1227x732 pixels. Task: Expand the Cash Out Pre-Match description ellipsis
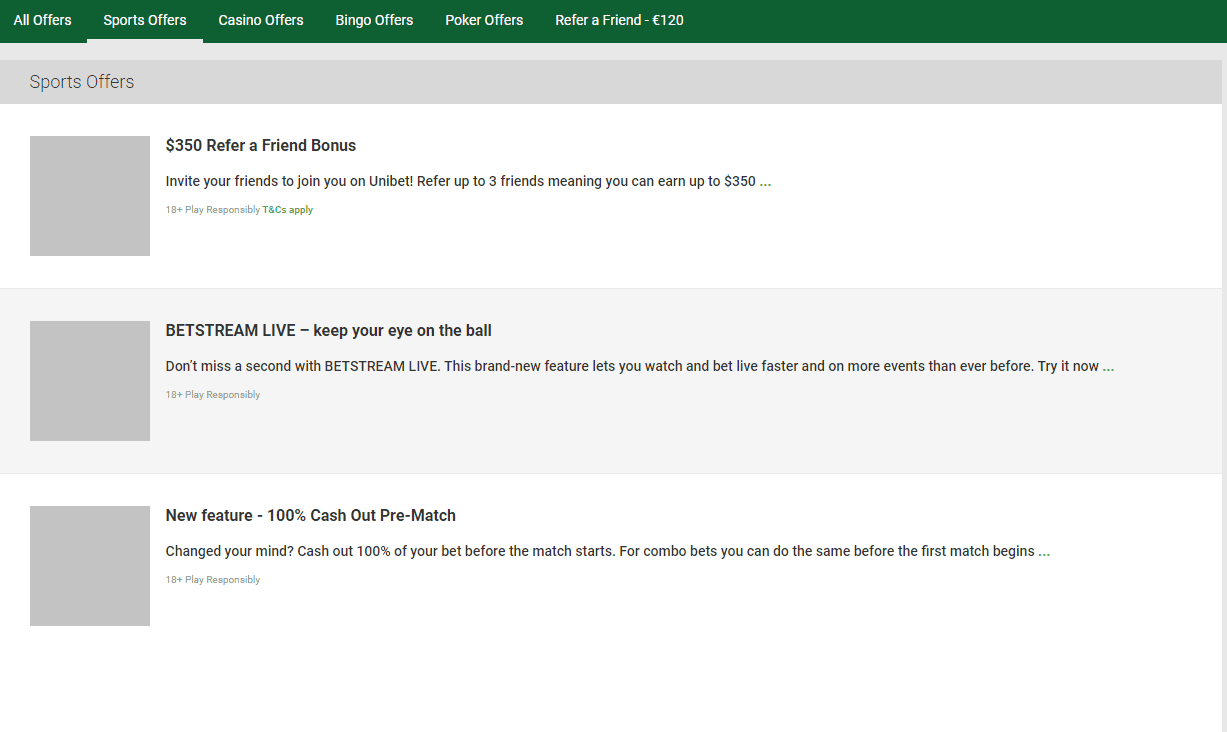[x=1044, y=552]
